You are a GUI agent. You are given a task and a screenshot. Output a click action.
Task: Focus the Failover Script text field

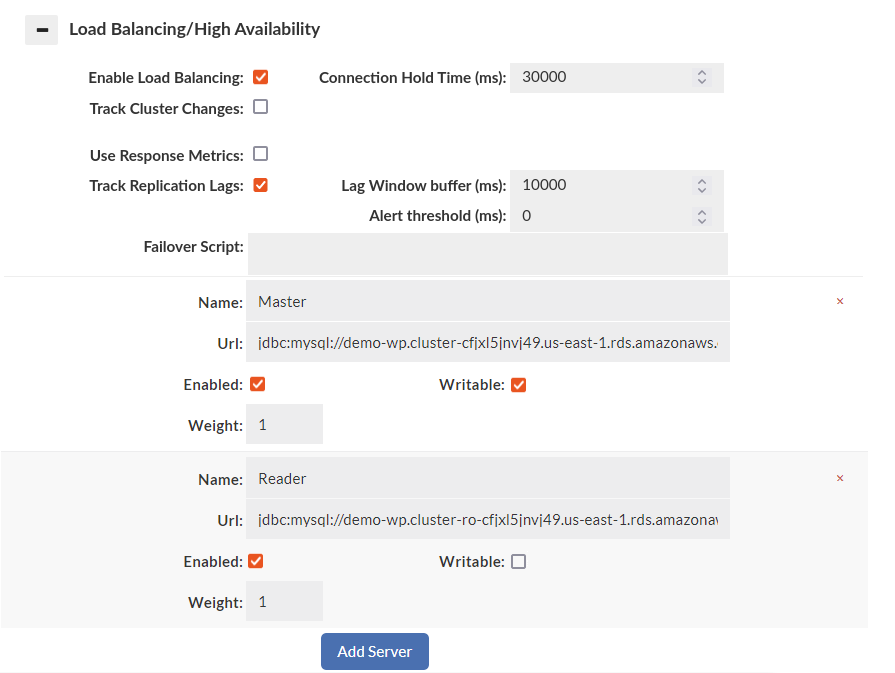pos(487,254)
